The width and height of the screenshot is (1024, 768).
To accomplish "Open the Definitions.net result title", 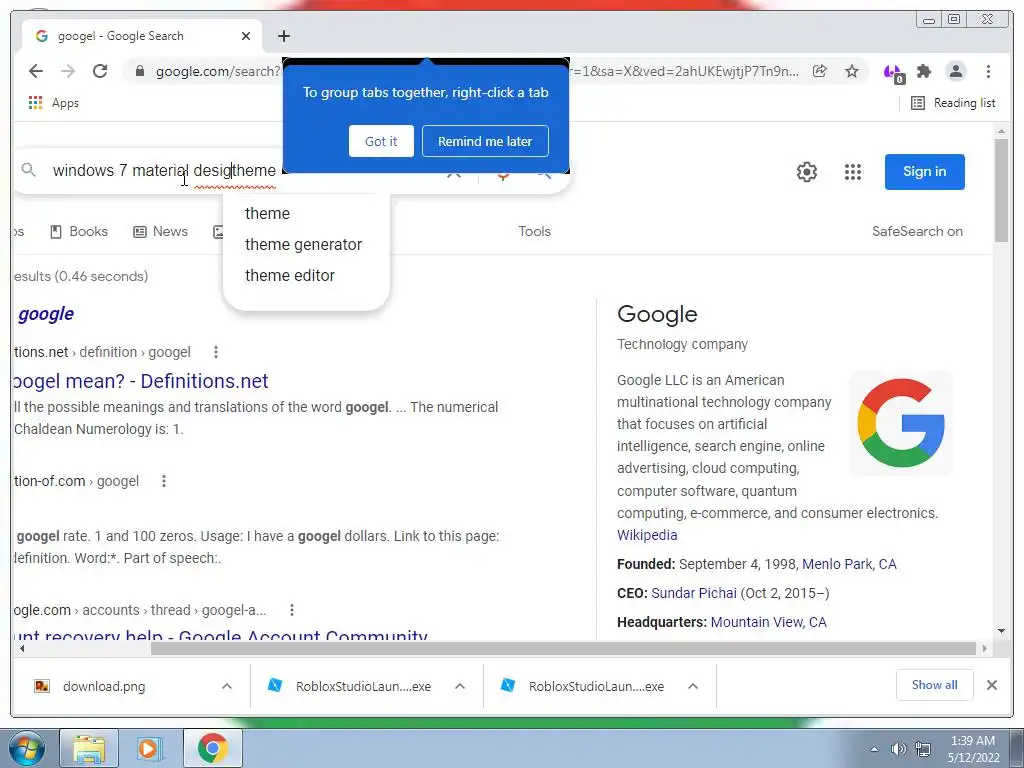I will tap(140, 381).
